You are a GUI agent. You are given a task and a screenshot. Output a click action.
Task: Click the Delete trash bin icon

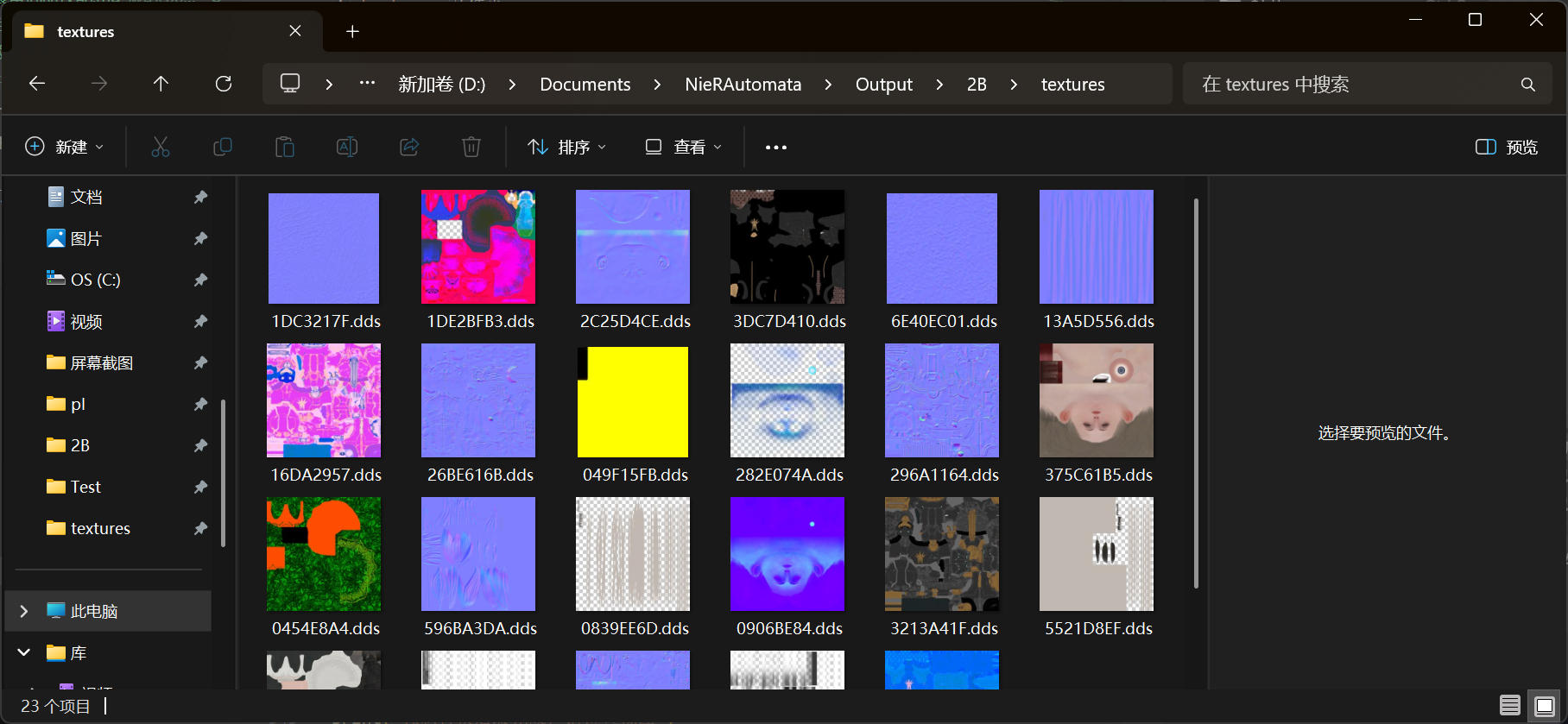click(471, 148)
